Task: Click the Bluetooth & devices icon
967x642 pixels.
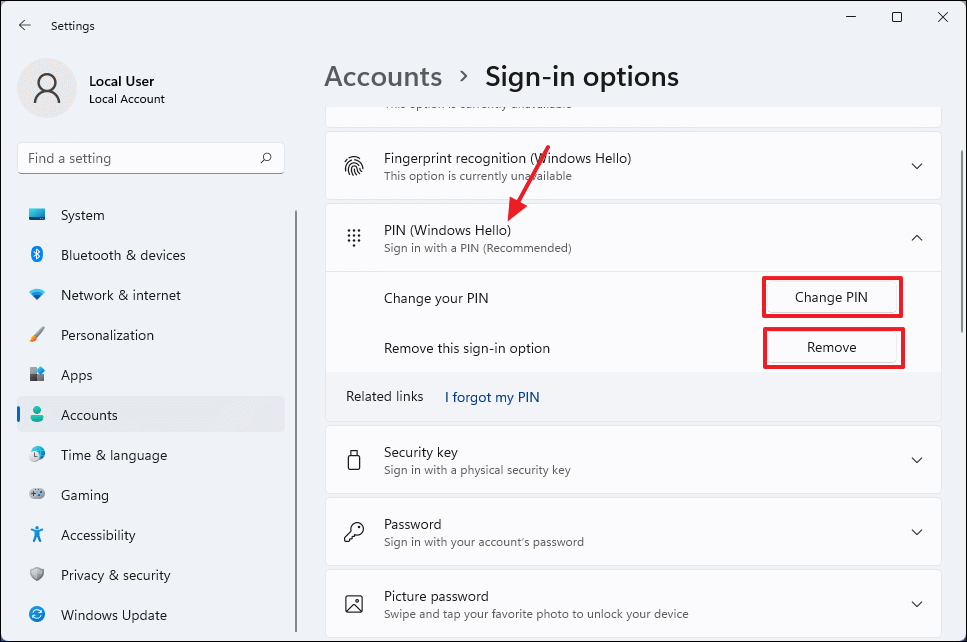Action: point(38,255)
